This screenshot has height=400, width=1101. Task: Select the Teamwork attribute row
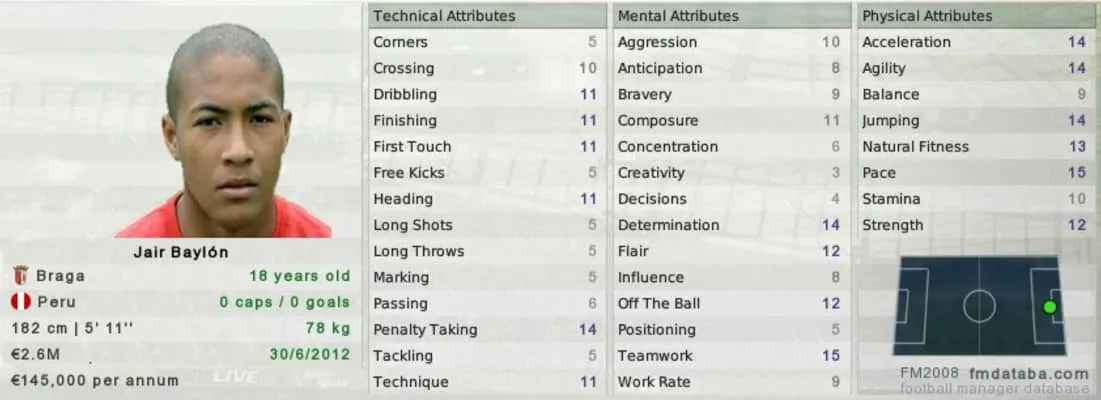point(728,355)
